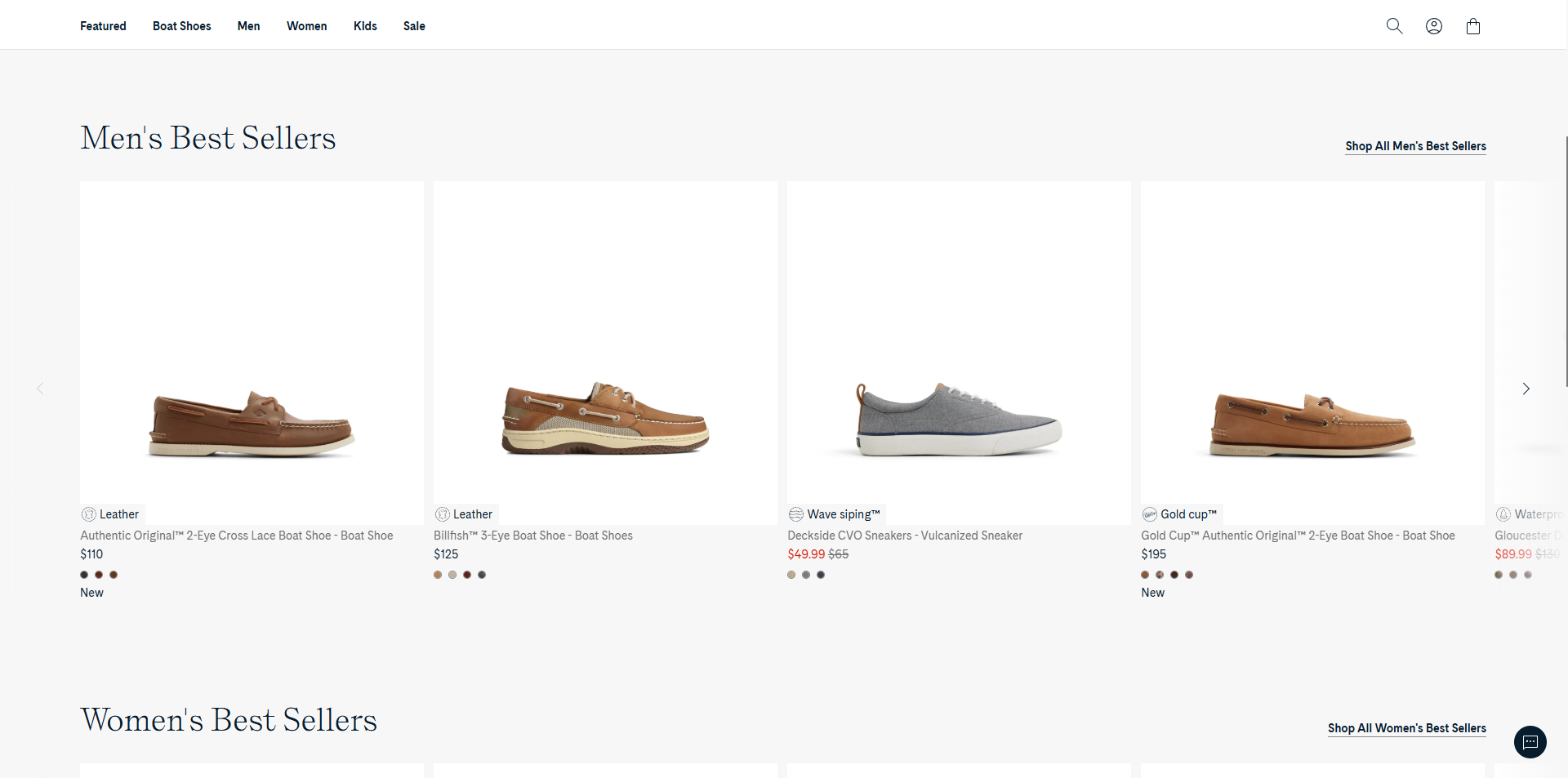Click the Wave siping badge on Deckside sneaker
This screenshot has height=778, width=1568.
[834, 513]
